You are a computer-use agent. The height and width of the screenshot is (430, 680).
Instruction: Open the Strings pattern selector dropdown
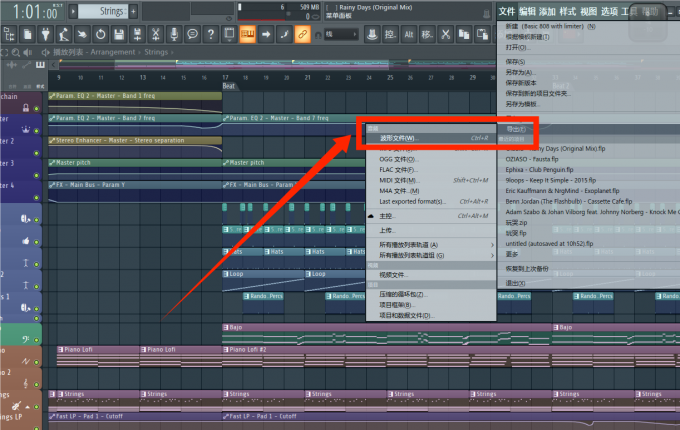[x=105, y=11]
